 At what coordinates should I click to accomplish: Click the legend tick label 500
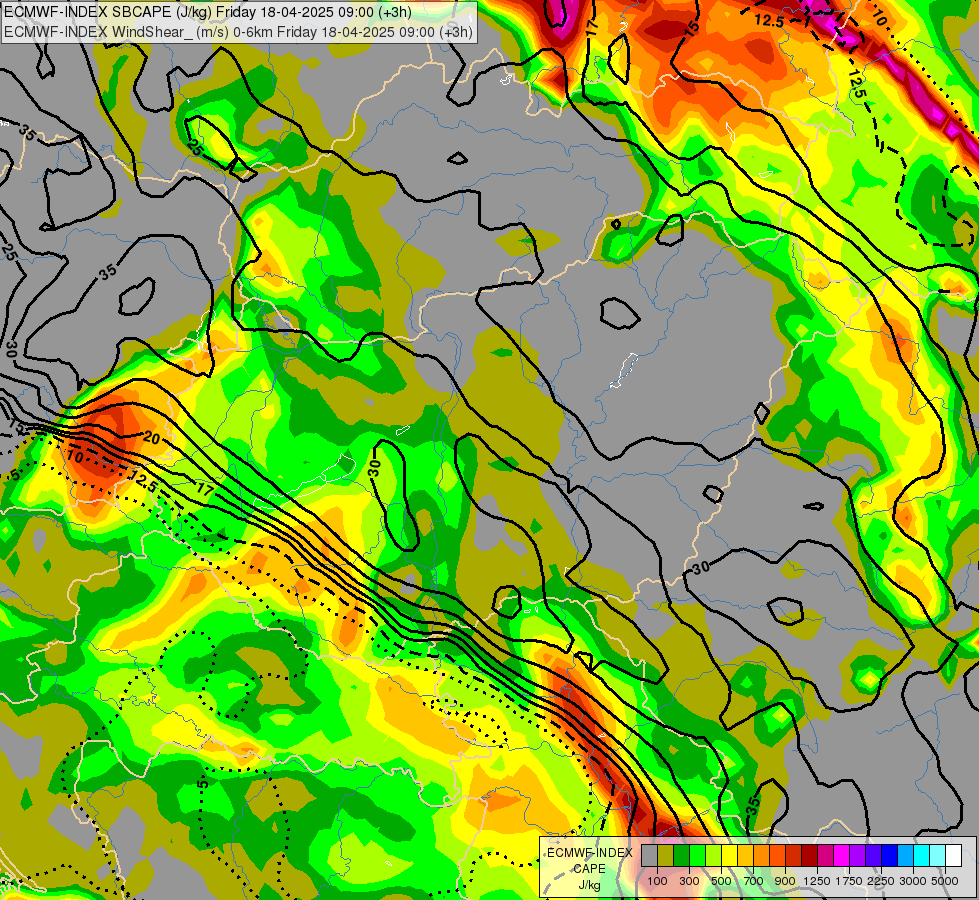tap(721, 881)
